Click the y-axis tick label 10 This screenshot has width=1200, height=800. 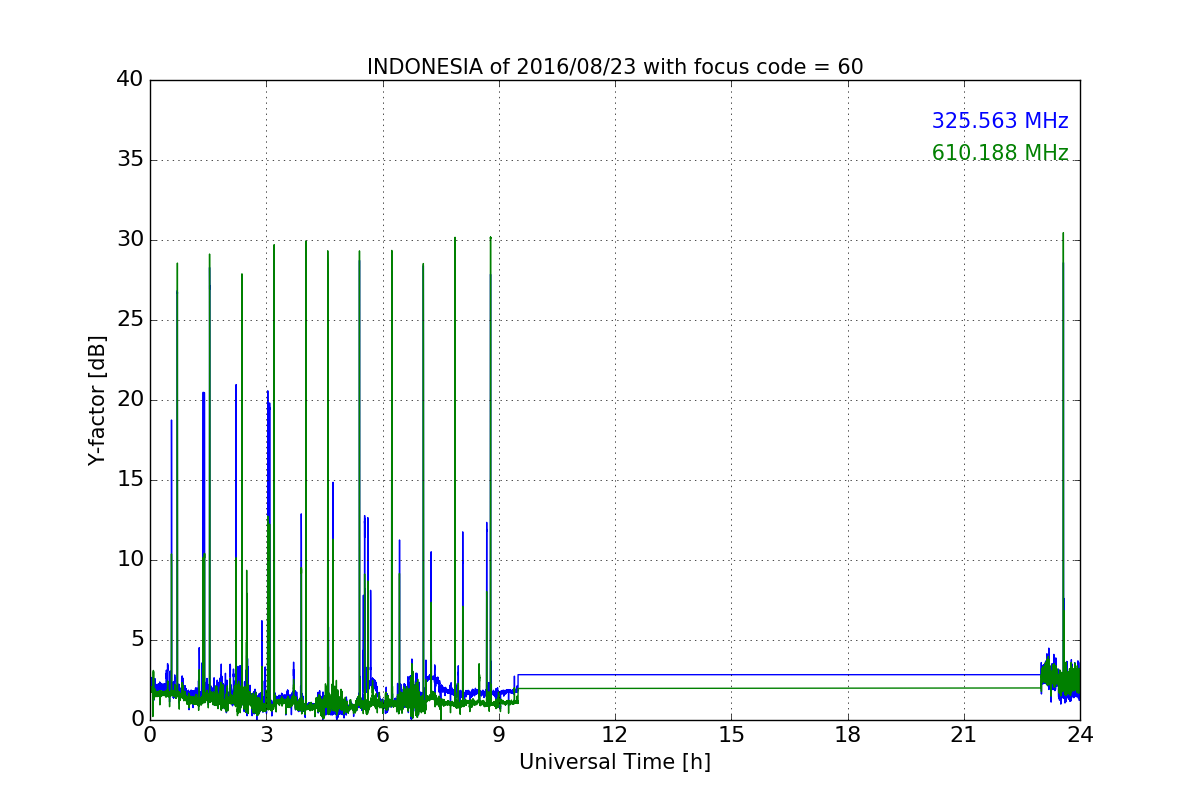point(129,560)
